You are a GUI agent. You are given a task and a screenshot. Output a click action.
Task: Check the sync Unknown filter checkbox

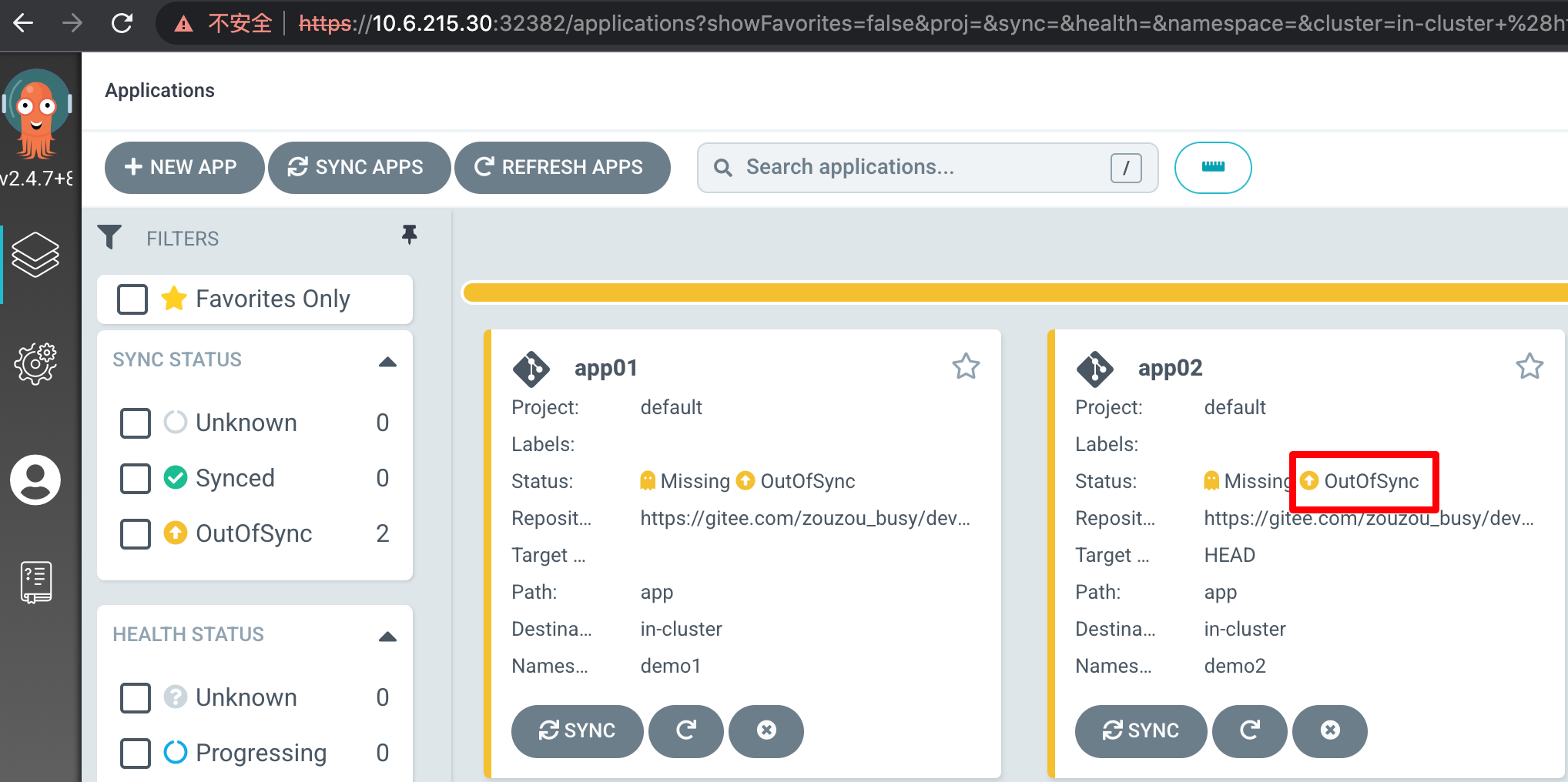point(136,423)
